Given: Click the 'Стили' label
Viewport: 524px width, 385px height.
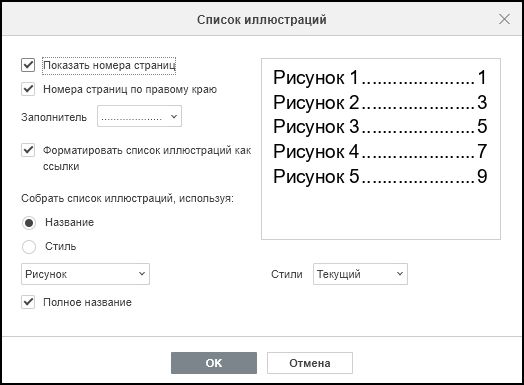Looking at the screenshot, I should tap(286, 274).
